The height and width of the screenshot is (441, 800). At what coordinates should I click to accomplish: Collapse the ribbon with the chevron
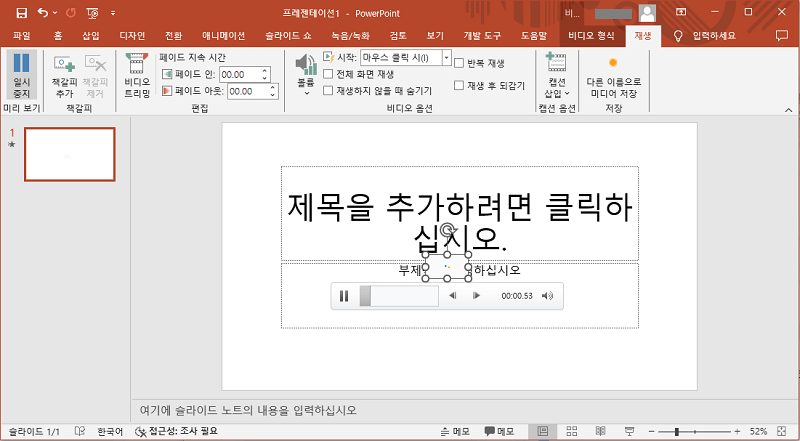tap(788, 110)
